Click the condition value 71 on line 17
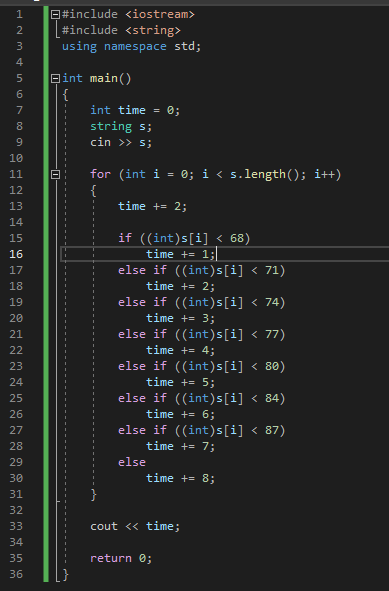The width and height of the screenshot is (389, 591). tap(272, 270)
